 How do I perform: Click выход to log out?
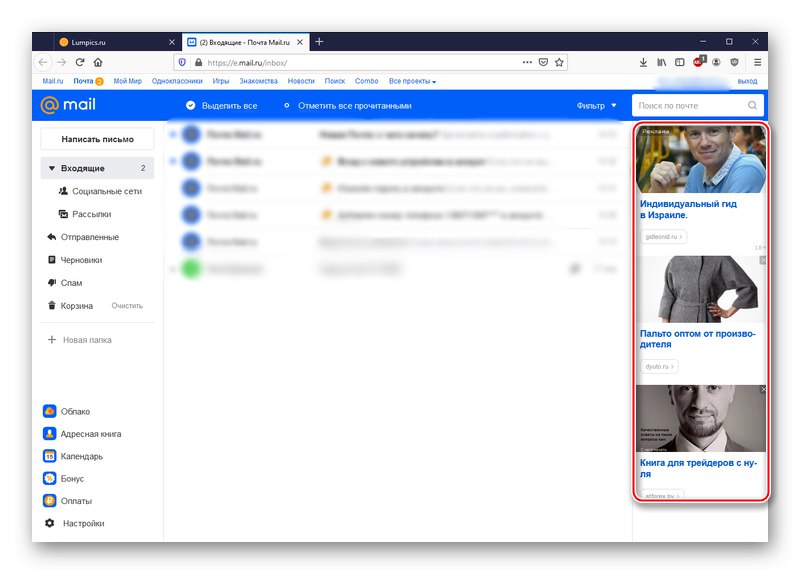tap(747, 81)
